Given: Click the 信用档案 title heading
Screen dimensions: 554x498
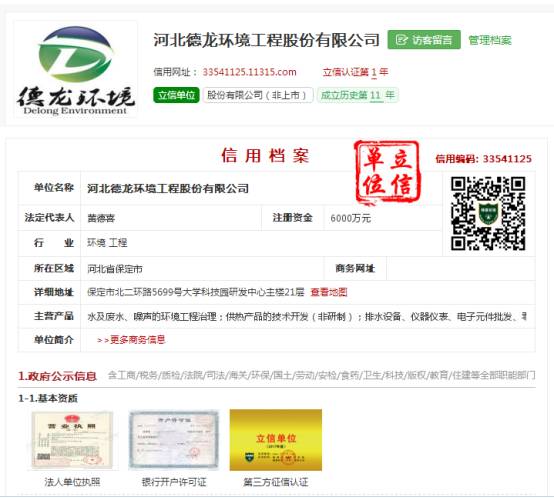Looking at the screenshot, I should [265, 155].
